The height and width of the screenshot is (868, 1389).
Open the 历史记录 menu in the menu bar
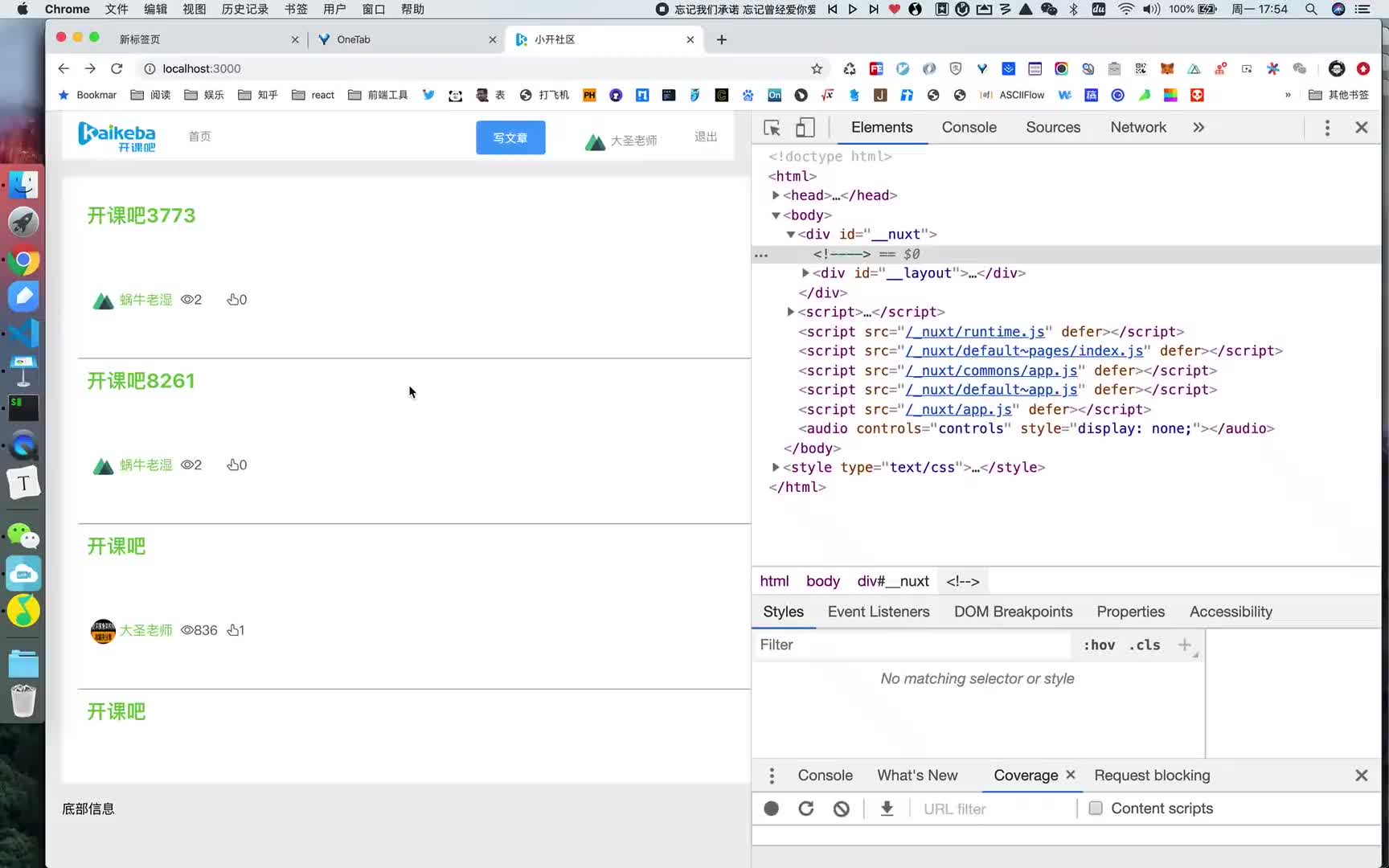click(245, 10)
